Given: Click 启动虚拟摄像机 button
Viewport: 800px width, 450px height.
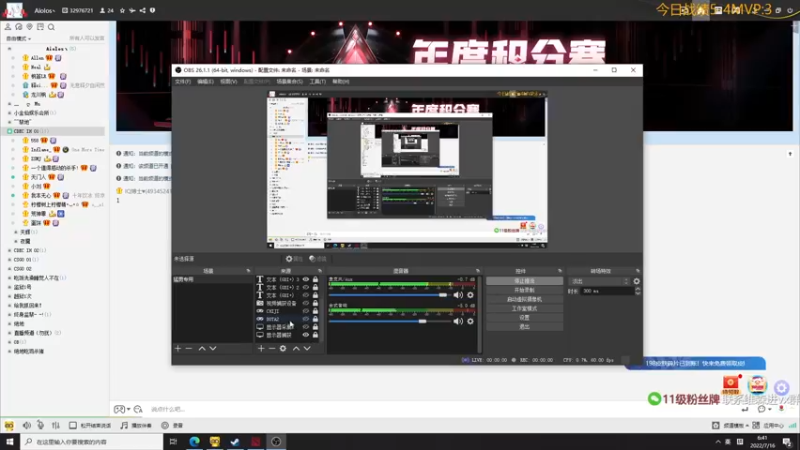Looking at the screenshot, I should click(x=524, y=299).
